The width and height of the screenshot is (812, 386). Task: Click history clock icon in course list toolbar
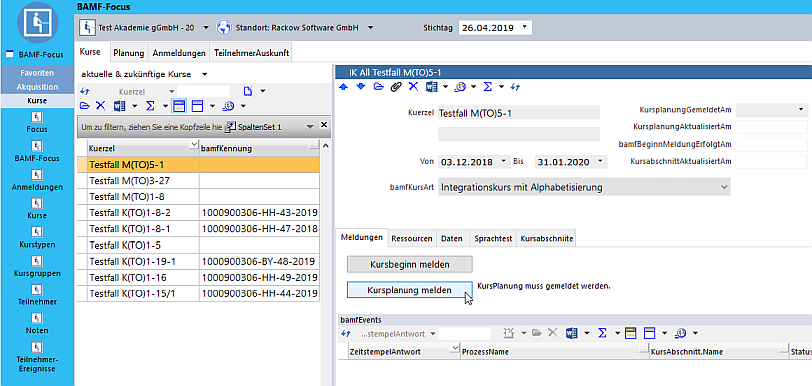[229, 106]
